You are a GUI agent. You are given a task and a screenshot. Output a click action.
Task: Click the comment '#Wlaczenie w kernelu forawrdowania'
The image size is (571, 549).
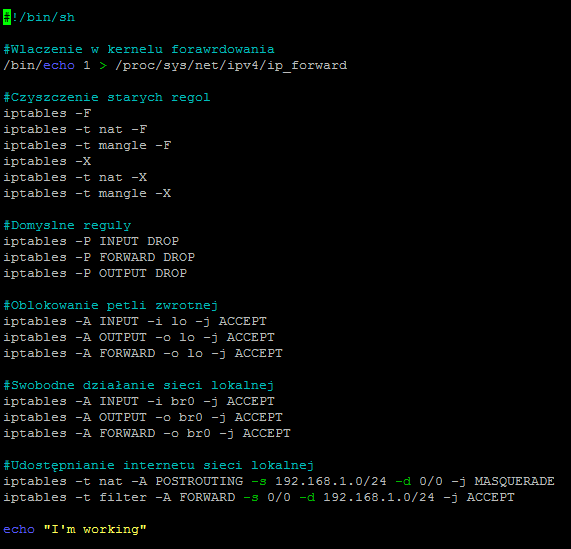click(x=139, y=49)
